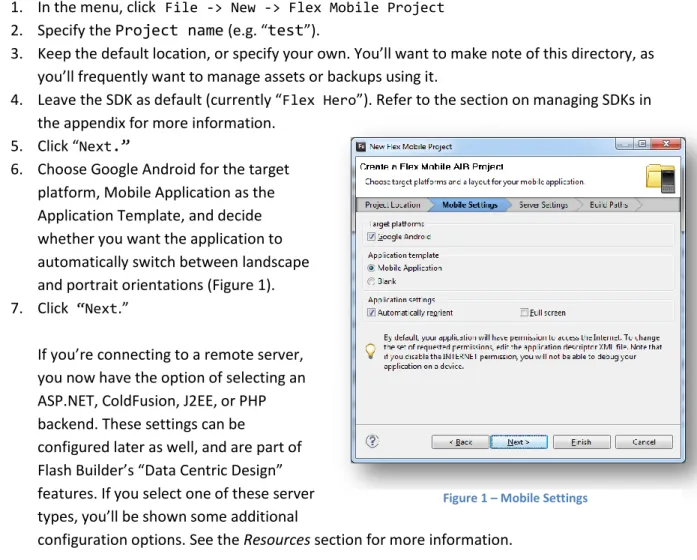Select the Blank template radio button
This screenshot has width=697, height=560.
coord(371,281)
